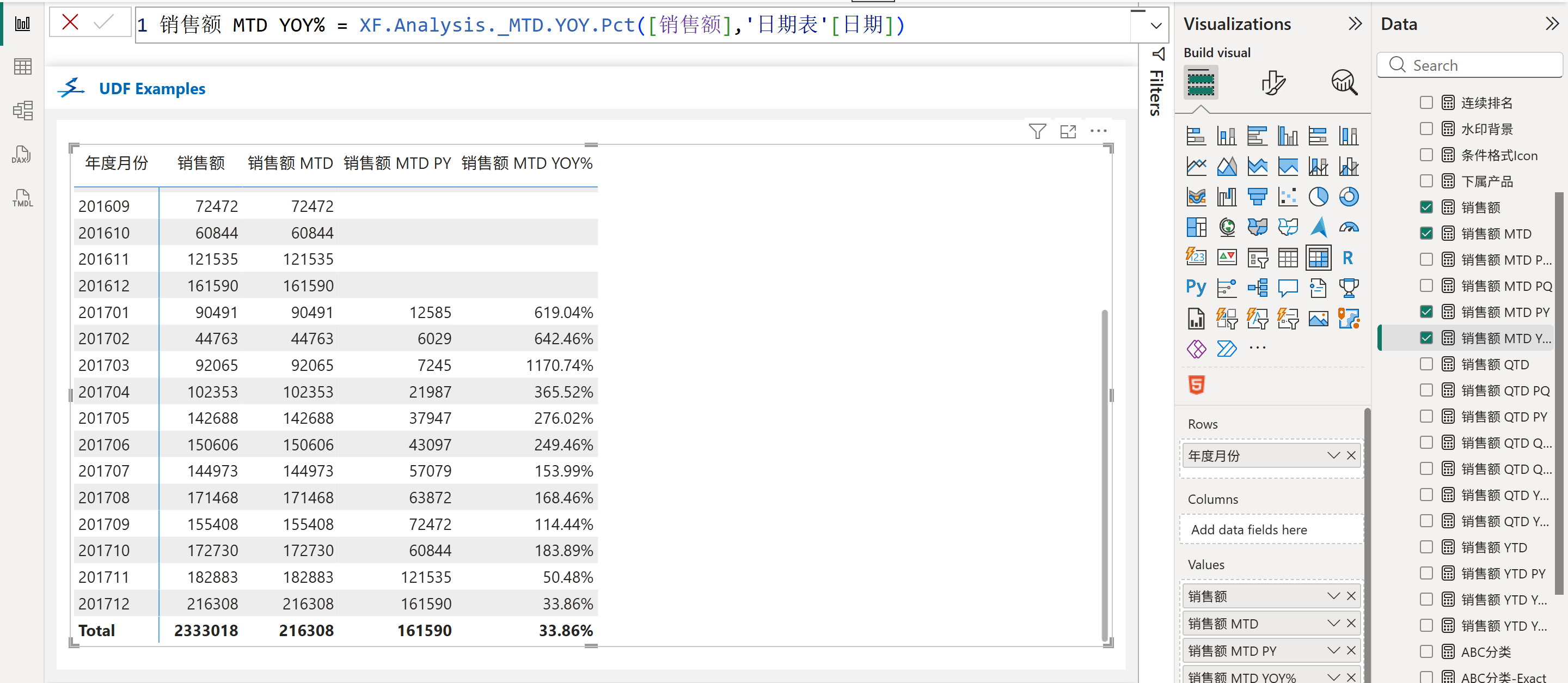Image resolution: width=1568 pixels, height=683 pixels.
Task: Click the visual's filter funnel icon
Action: pos(1037,131)
